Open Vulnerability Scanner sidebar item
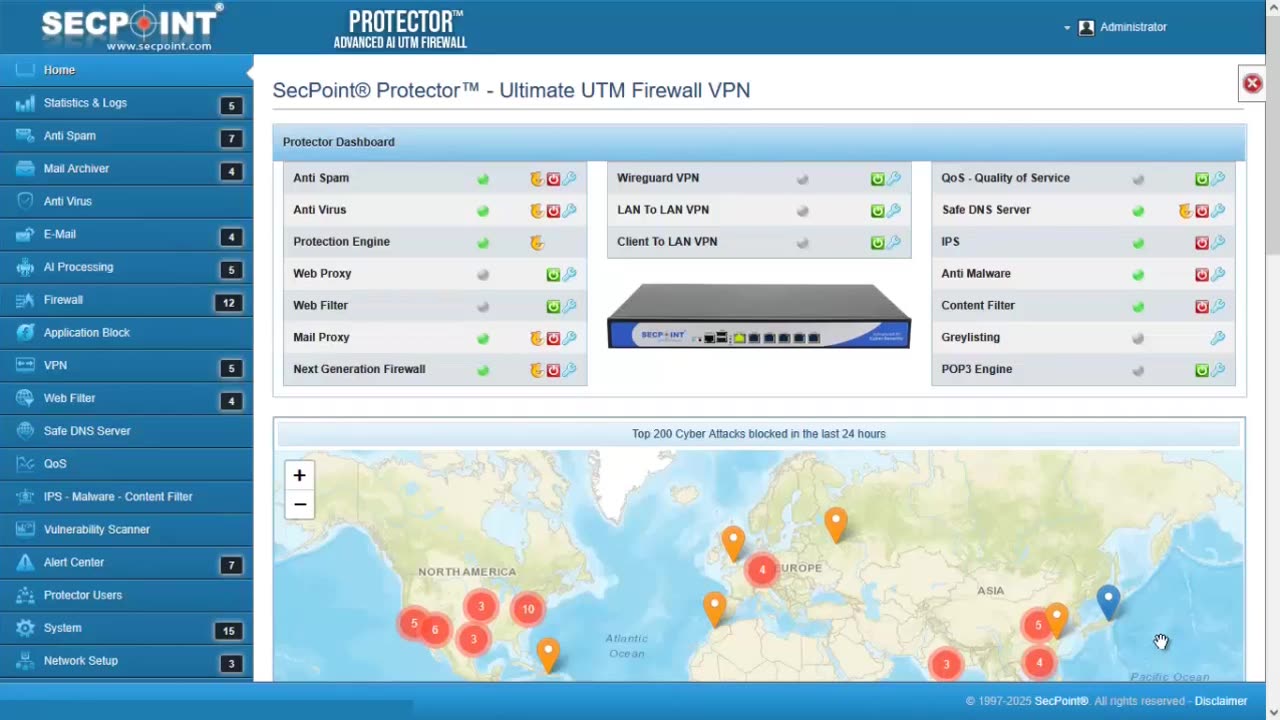The image size is (1280, 720). (126, 529)
